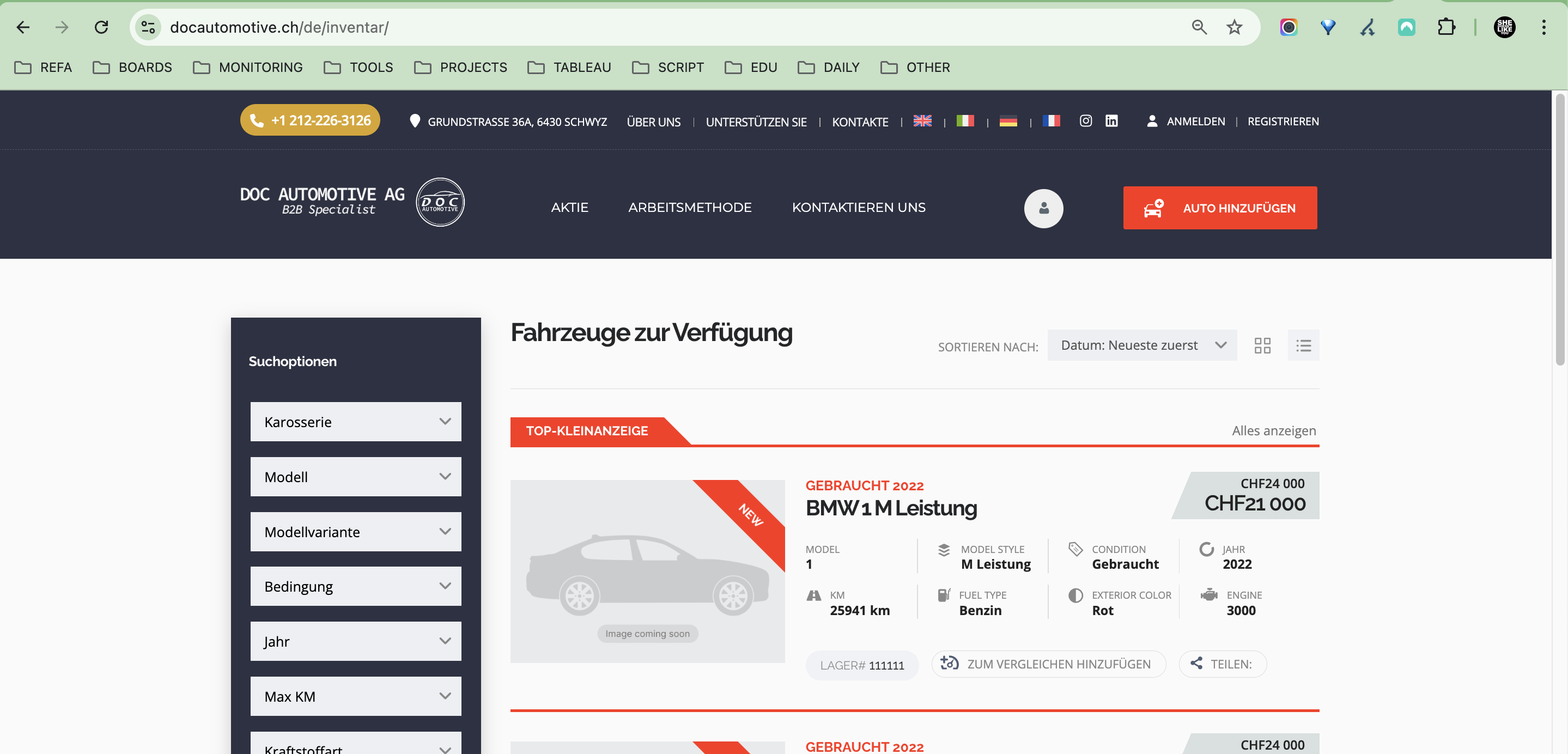
Task: Open the UNTERSTÜTZEN SIE page
Action: pos(756,121)
